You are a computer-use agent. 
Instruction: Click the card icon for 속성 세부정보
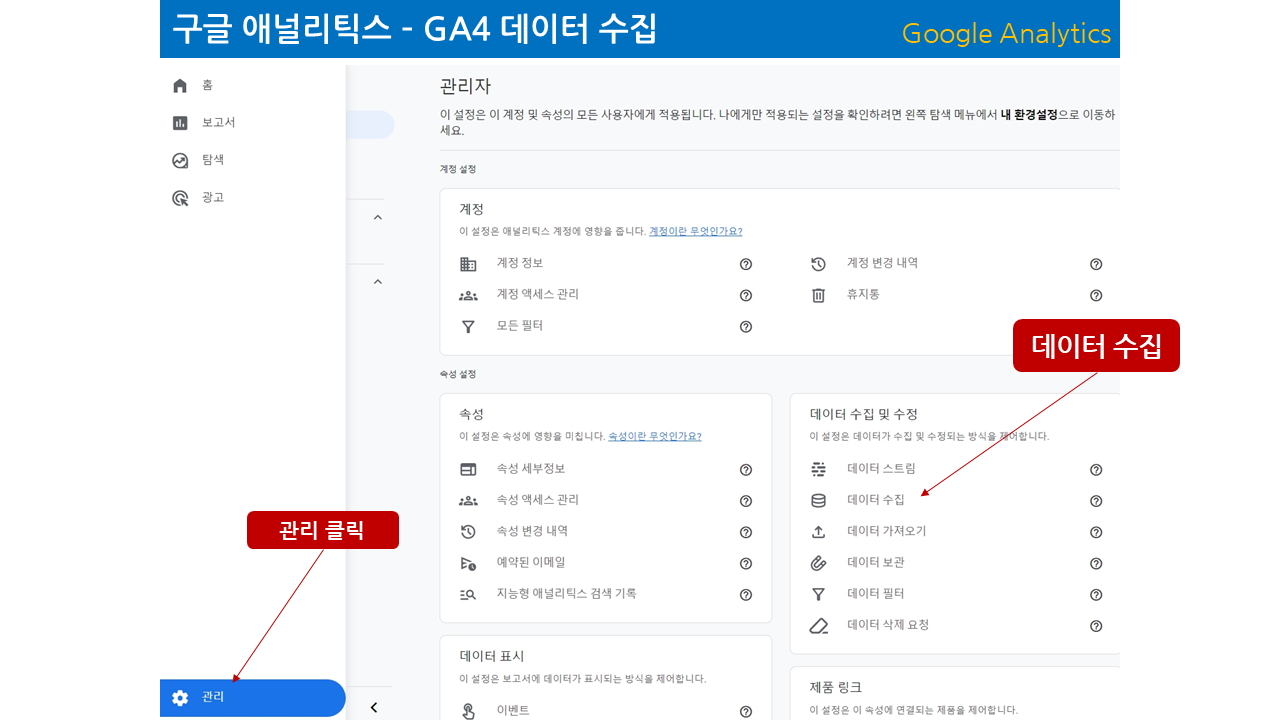click(x=468, y=469)
